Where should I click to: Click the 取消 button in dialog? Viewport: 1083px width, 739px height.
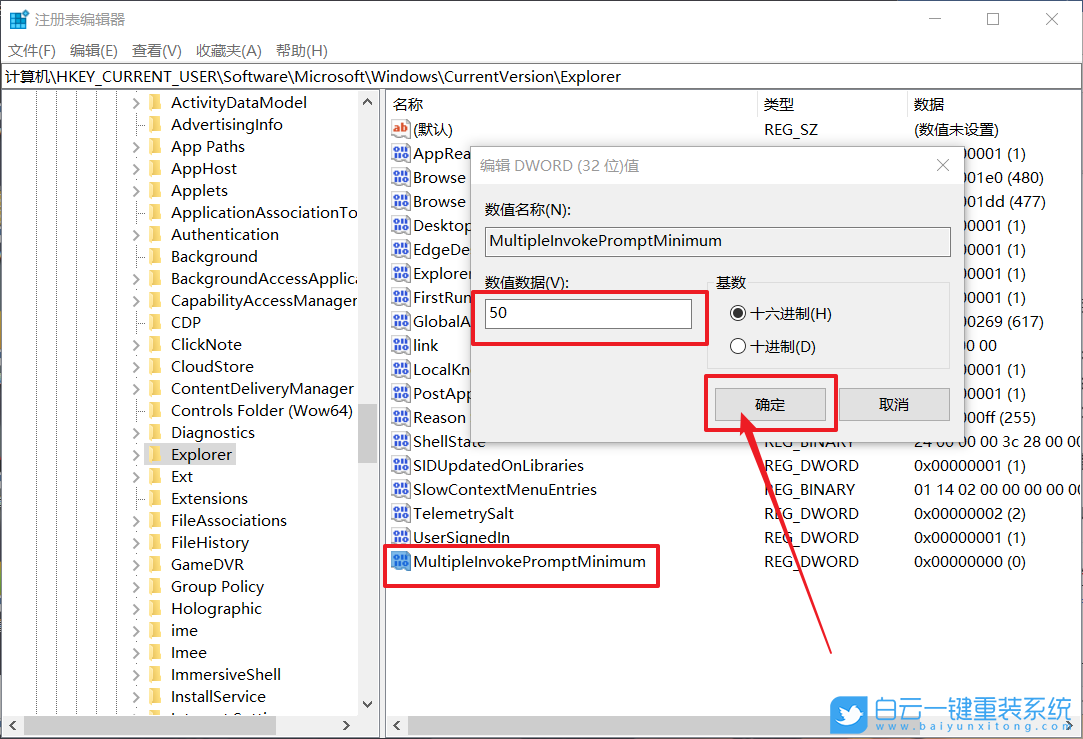pos(893,405)
